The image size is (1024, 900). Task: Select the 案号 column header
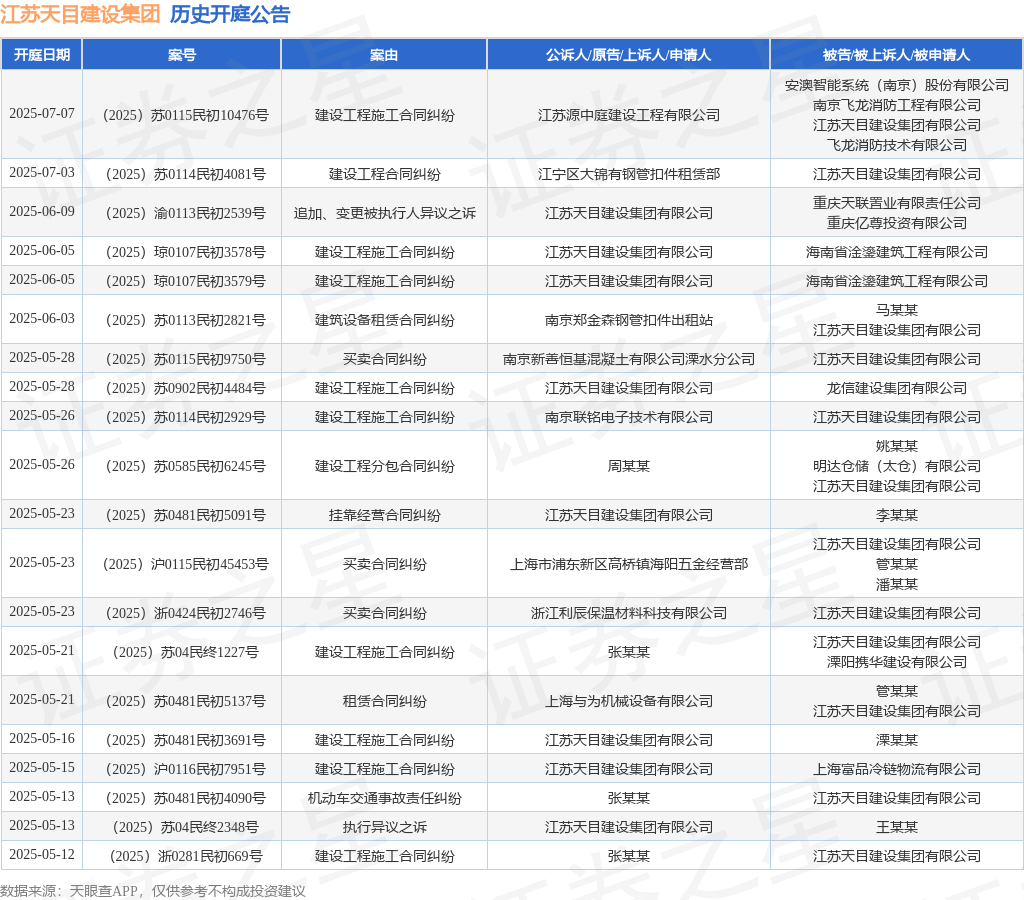point(182,55)
